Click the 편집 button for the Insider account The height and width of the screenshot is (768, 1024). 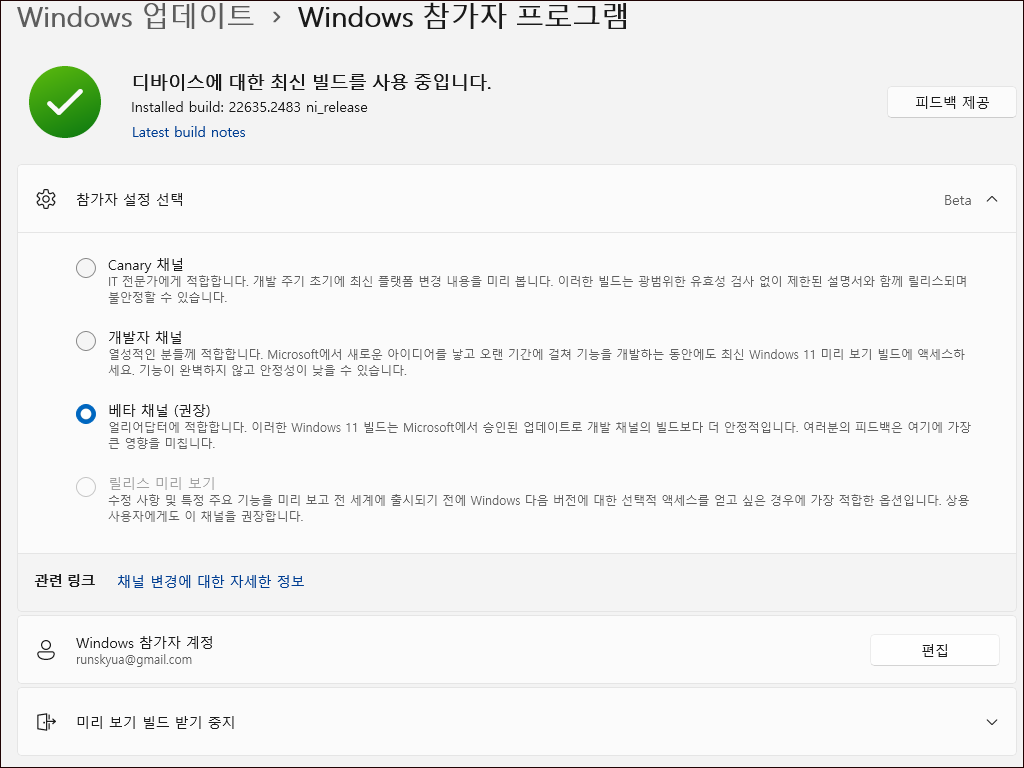coord(934,649)
